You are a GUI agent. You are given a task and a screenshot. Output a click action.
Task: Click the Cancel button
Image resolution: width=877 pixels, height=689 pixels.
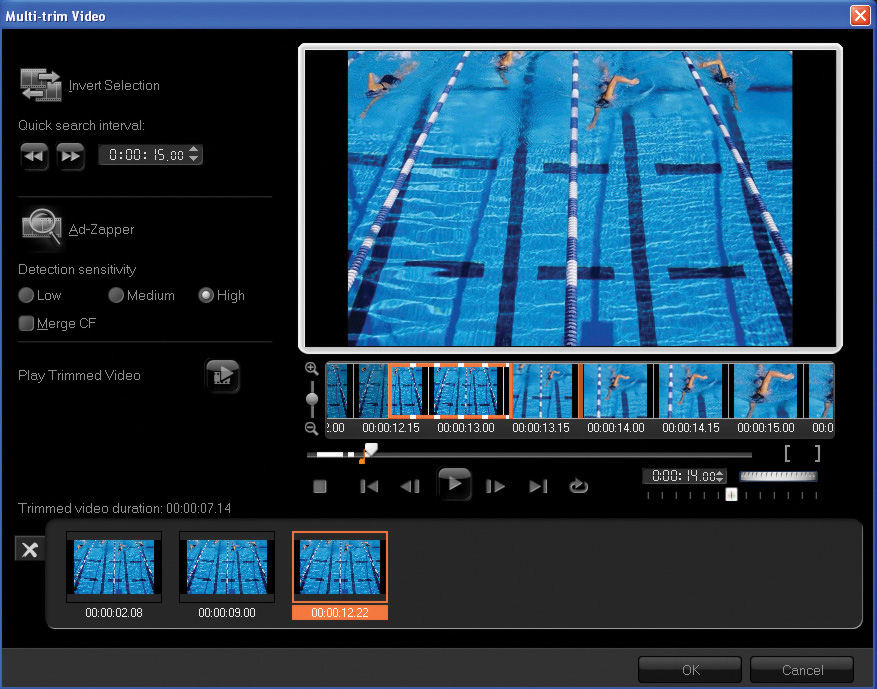click(x=802, y=669)
